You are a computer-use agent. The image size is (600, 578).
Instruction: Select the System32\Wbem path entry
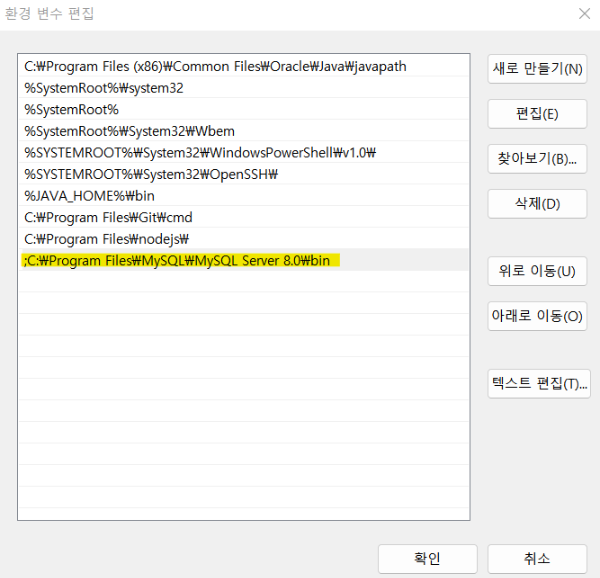coord(244,131)
